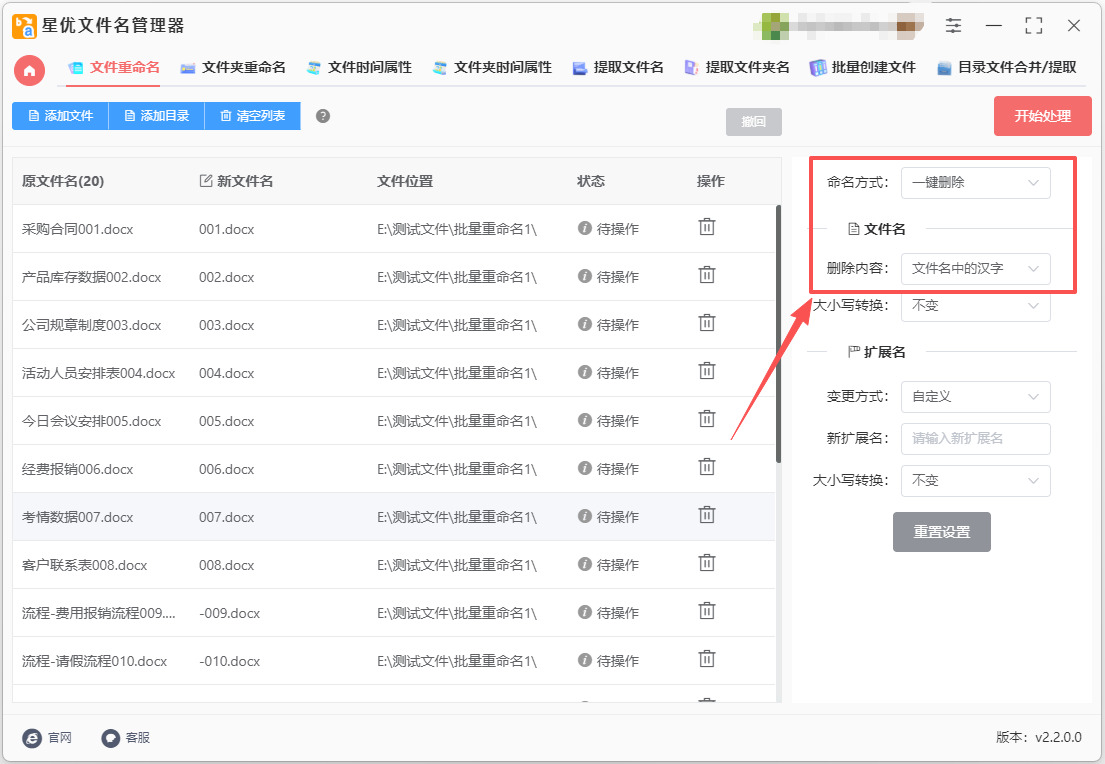This screenshot has height=764, width=1105.
Task: Click trash icon for 客户联系表008.docx
Action: (707, 563)
